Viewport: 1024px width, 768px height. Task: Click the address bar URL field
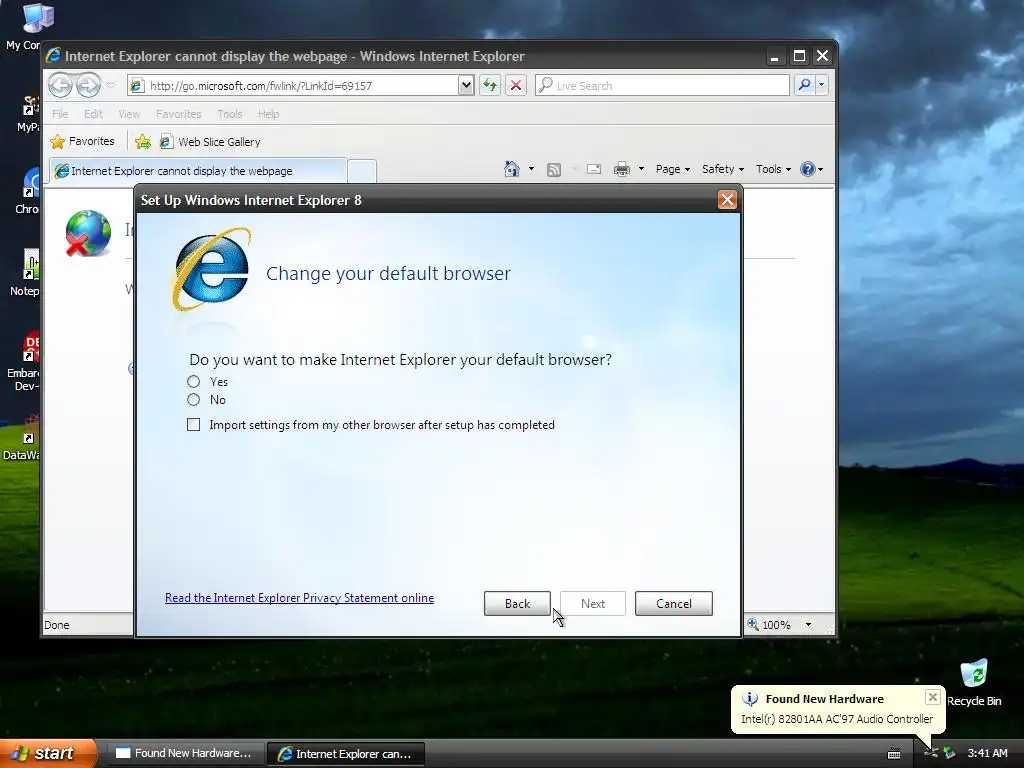pyautogui.click(x=294, y=86)
